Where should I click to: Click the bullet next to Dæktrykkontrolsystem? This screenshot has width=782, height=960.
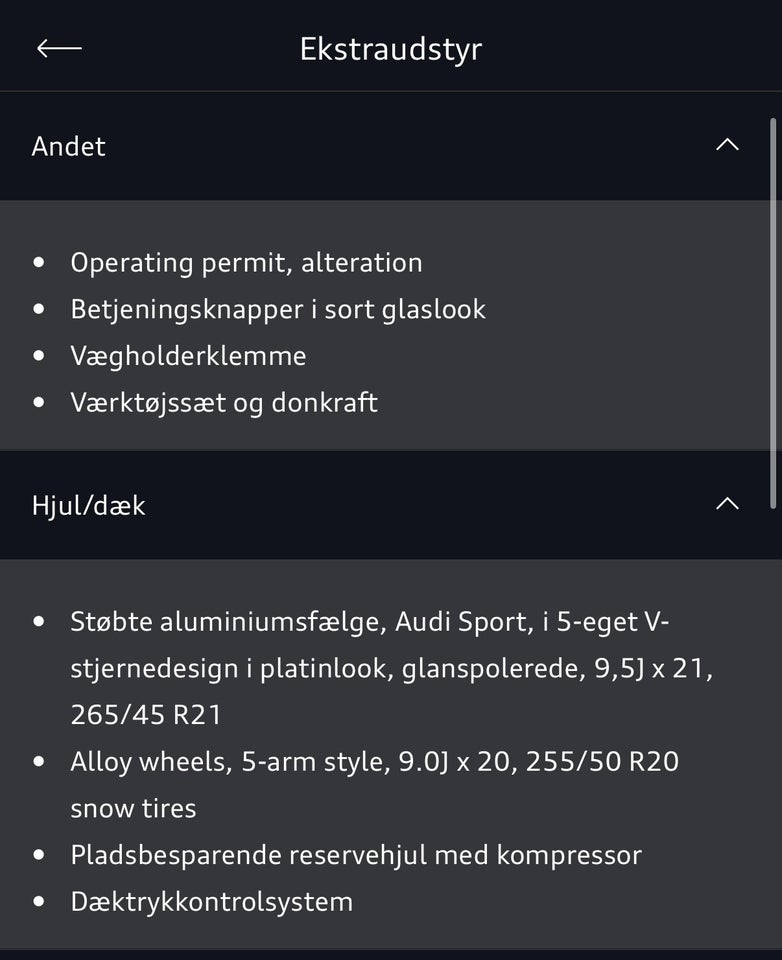[40, 901]
